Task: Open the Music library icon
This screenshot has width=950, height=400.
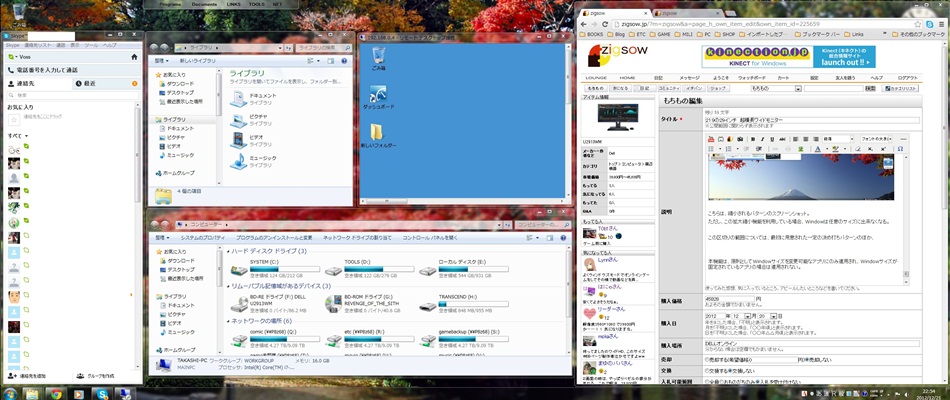Action: click(239, 160)
